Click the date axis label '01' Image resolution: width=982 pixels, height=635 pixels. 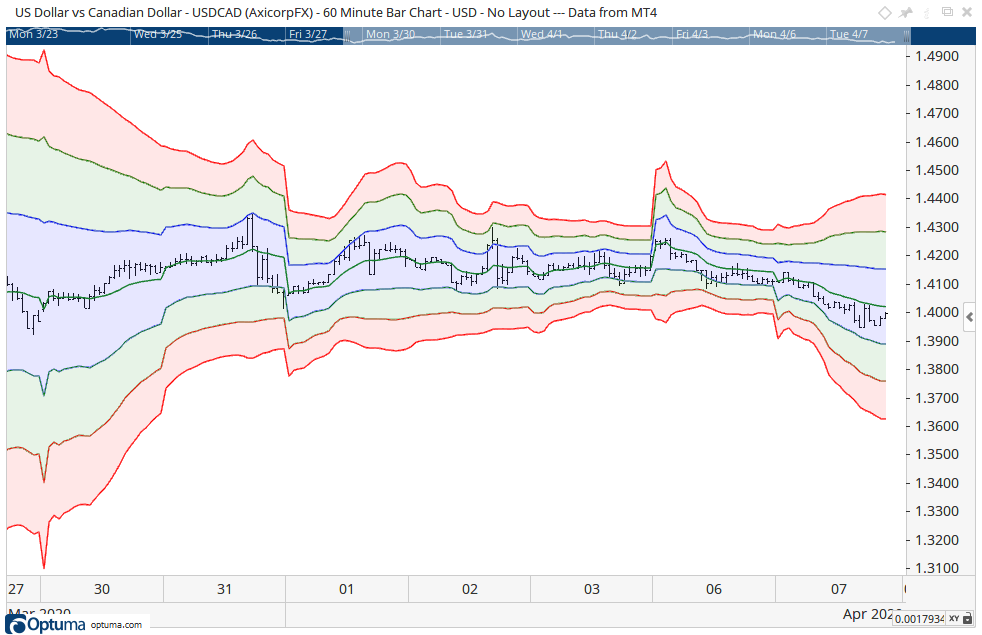tap(346, 589)
